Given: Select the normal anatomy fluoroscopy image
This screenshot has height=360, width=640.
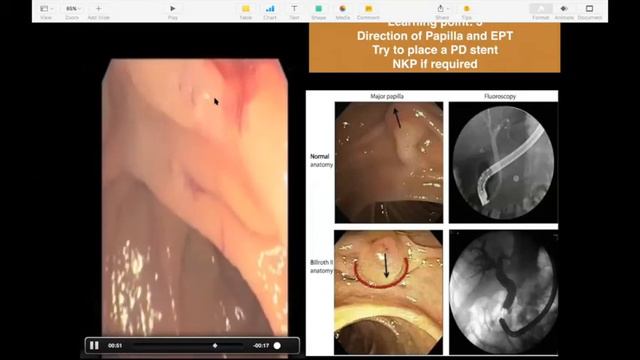Looking at the screenshot, I should 503,162.
